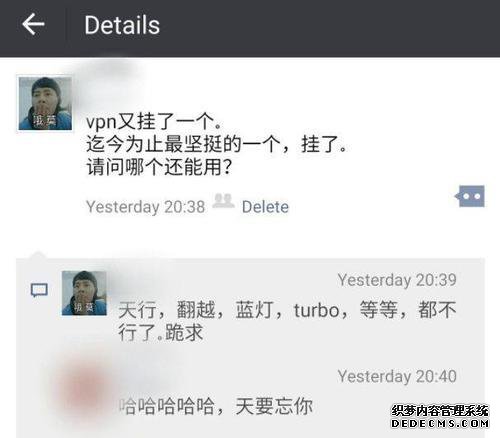Tap the two-person visibility icon beside Delete

tap(223, 201)
